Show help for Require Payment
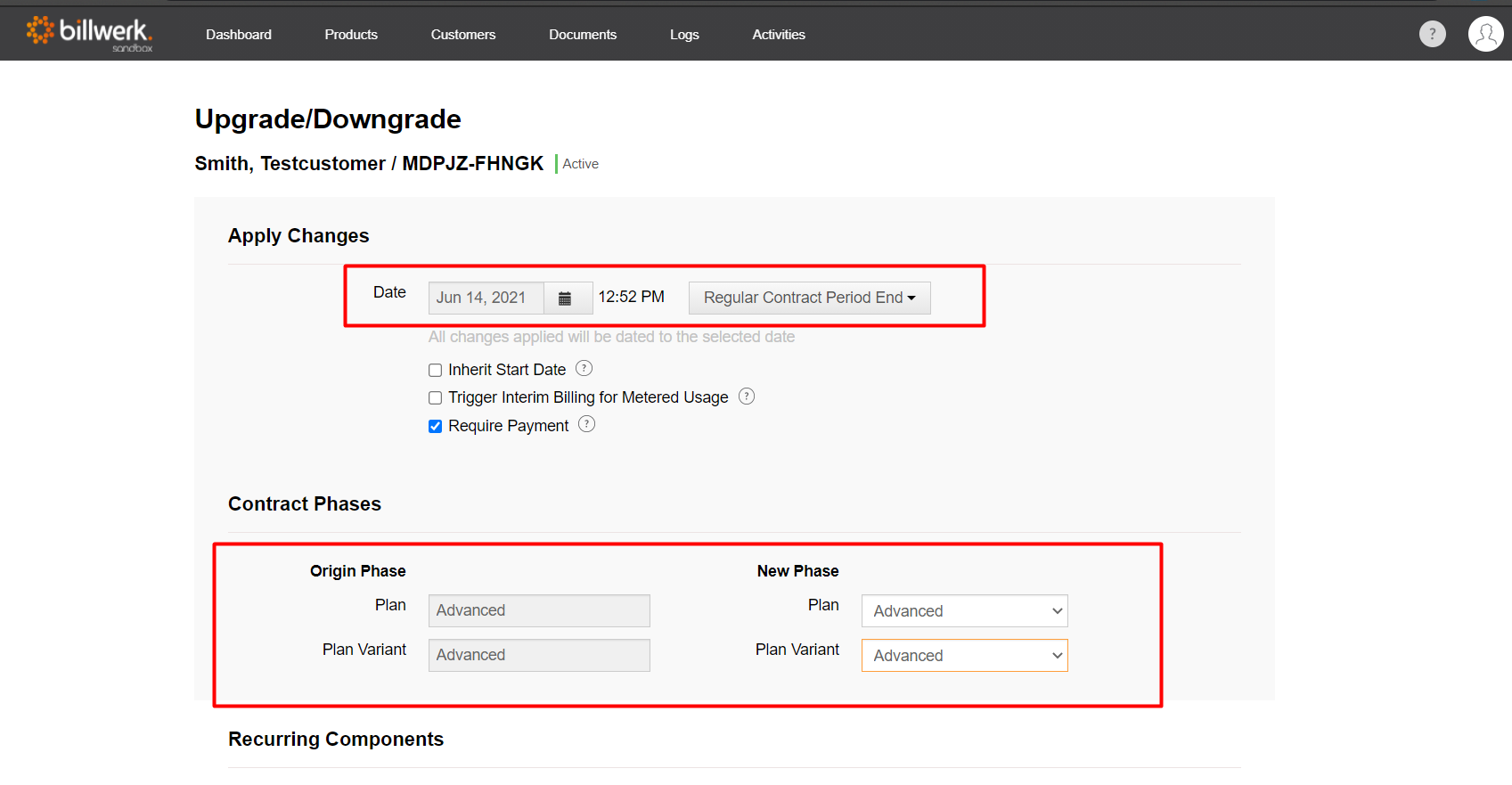 [x=586, y=424]
